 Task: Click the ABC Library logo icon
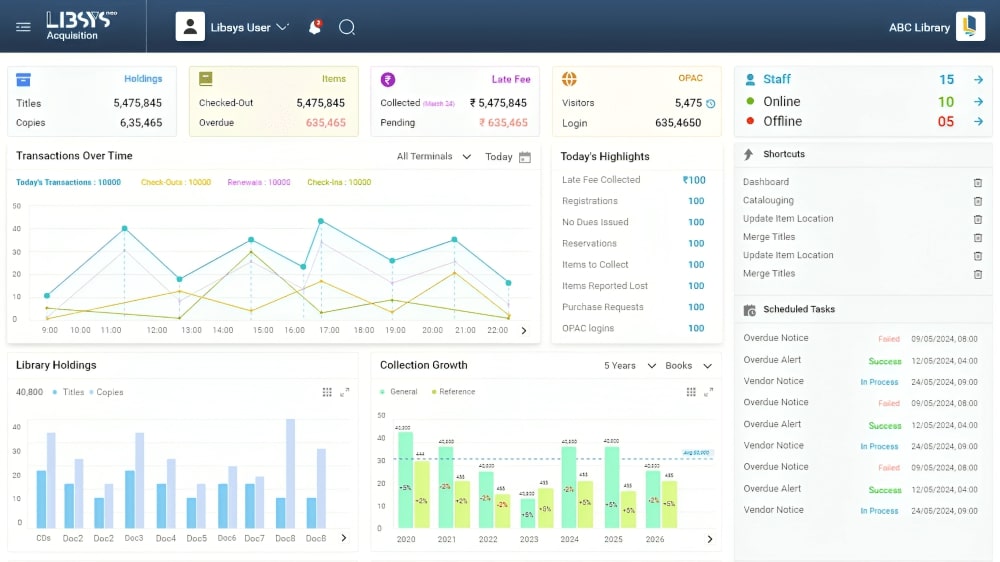(970, 27)
